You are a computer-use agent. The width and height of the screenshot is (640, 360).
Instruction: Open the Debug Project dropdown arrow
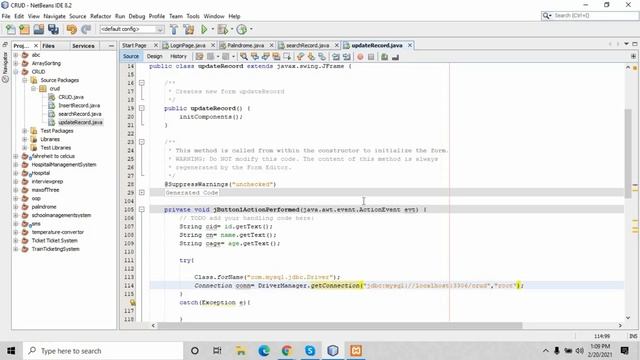232,29
